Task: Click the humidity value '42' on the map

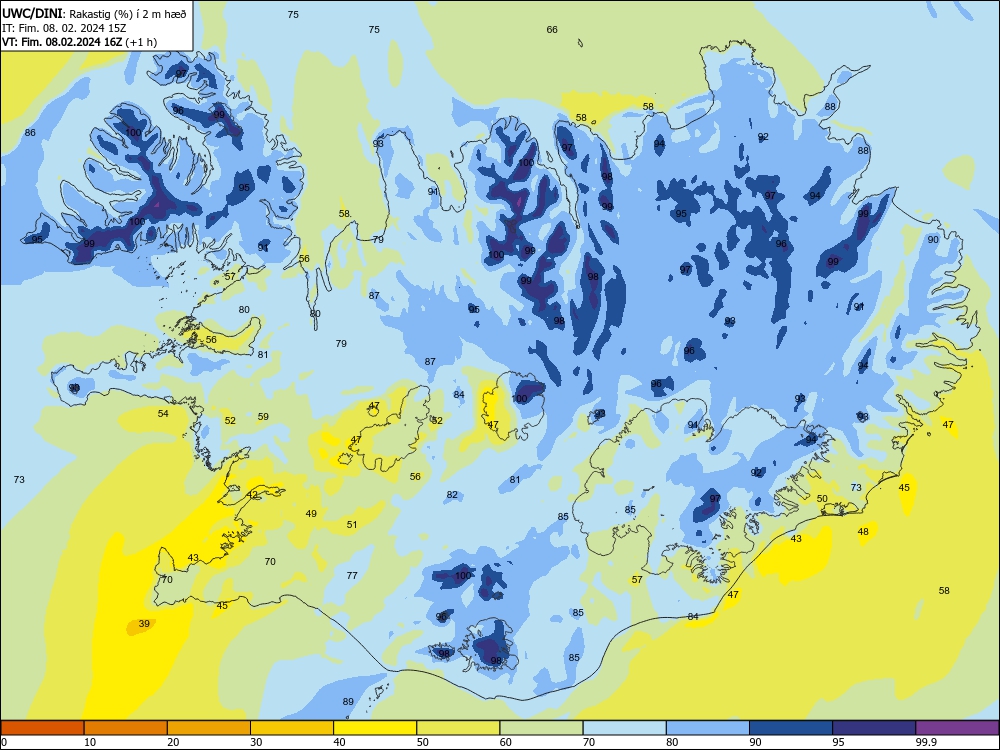Action: pyautogui.click(x=253, y=494)
